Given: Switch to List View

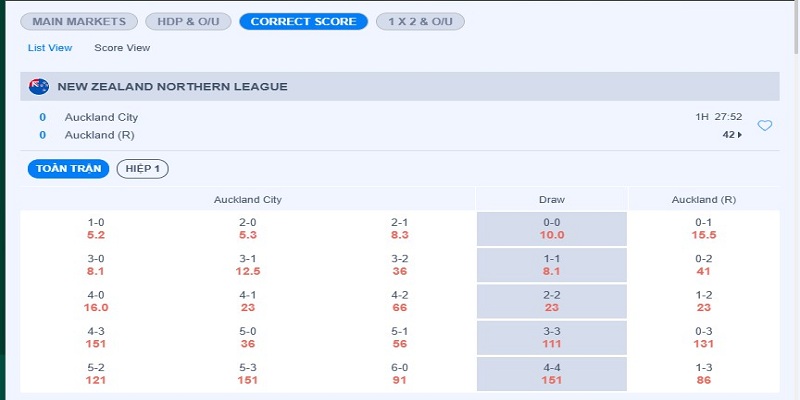Looking at the screenshot, I should [x=50, y=47].
